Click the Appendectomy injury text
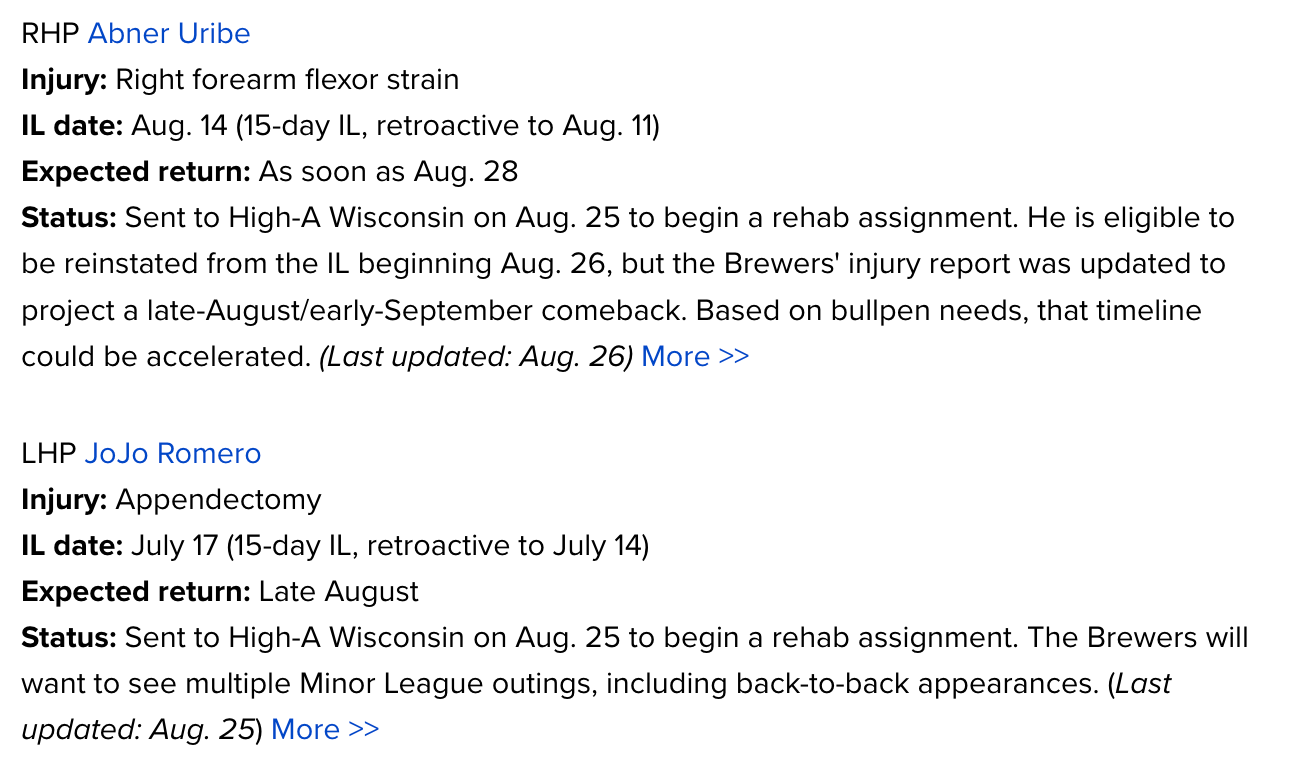Screen dimensions: 1315x762 coord(219,499)
